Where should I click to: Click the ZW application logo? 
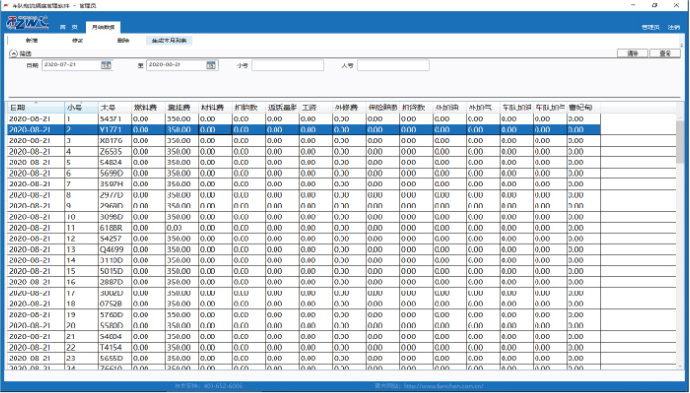click(x=27, y=22)
